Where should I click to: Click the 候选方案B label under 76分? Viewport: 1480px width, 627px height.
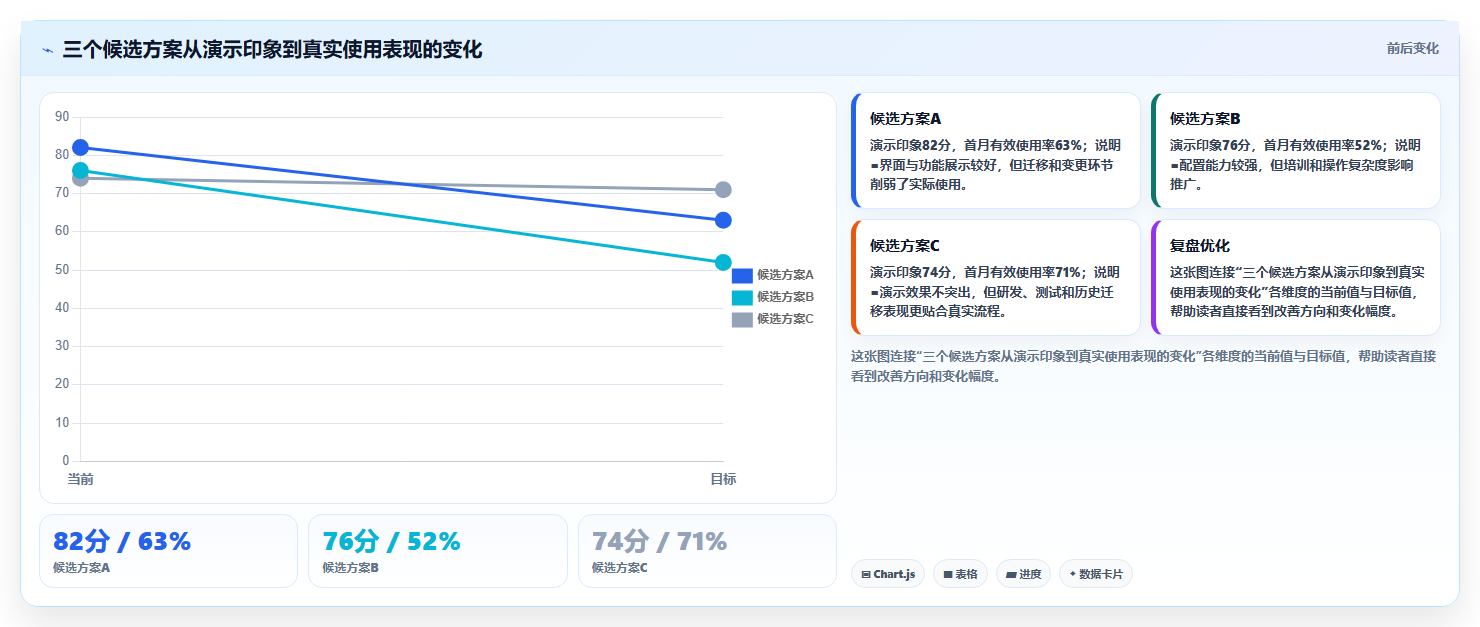350,568
